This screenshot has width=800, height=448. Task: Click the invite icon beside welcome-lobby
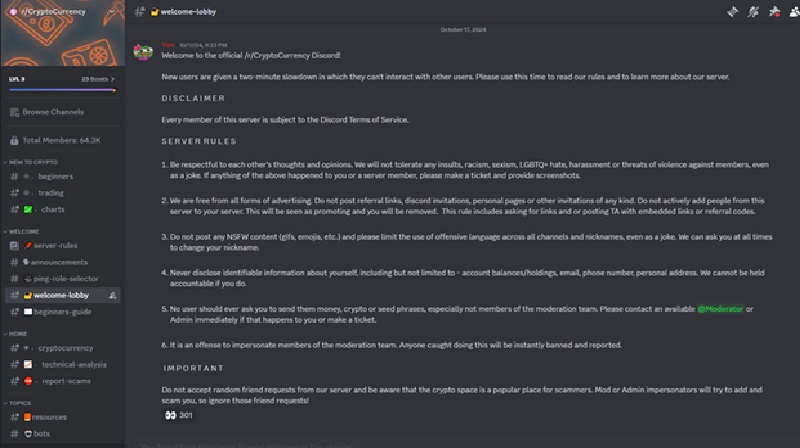(113, 296)
